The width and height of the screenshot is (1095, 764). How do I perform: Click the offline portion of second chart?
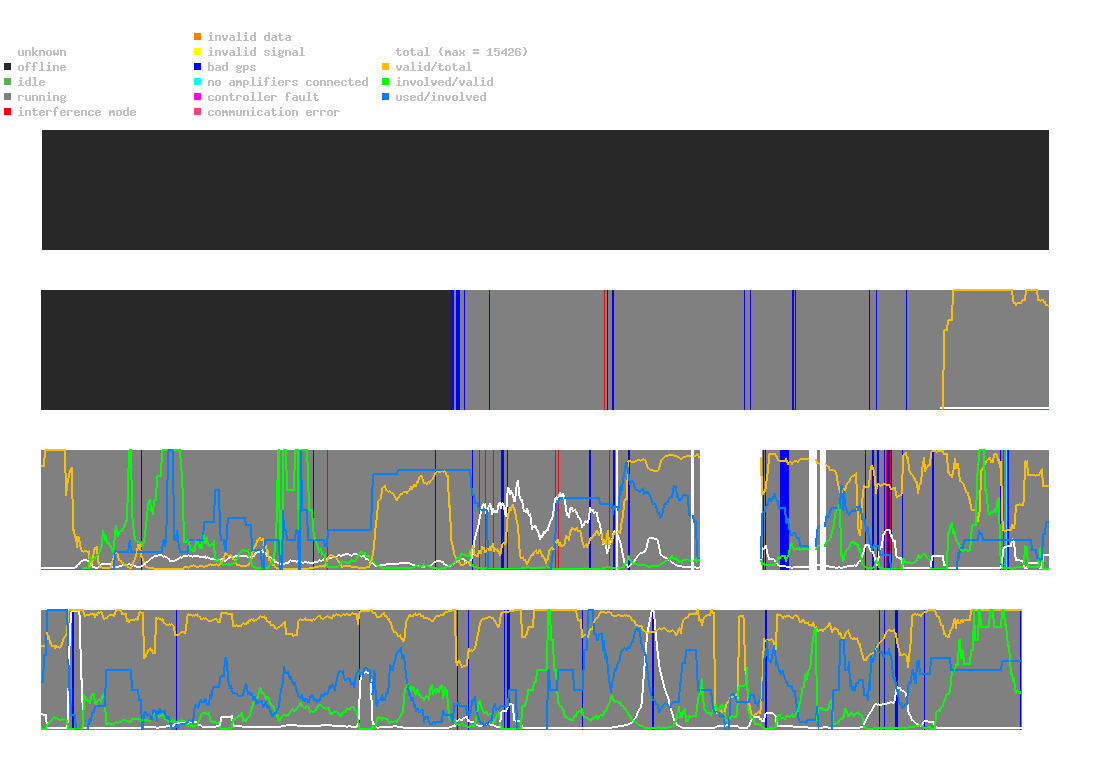coord(247,350)
